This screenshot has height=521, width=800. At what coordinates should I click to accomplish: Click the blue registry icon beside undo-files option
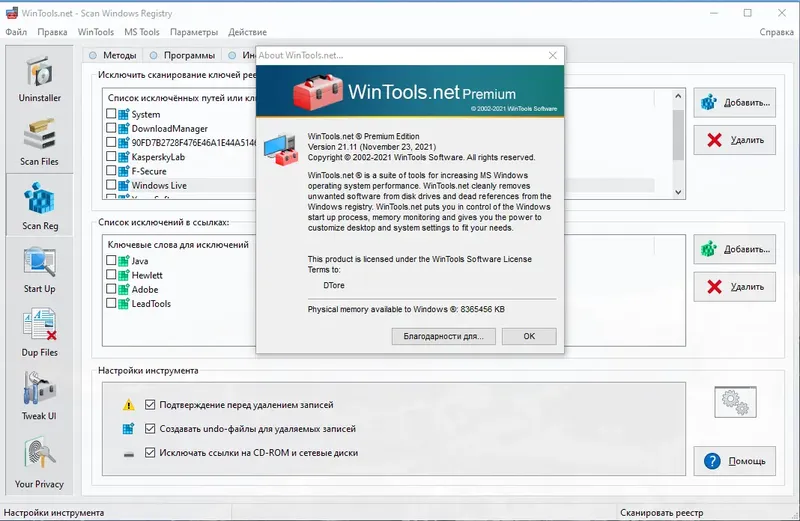[129, 429]
